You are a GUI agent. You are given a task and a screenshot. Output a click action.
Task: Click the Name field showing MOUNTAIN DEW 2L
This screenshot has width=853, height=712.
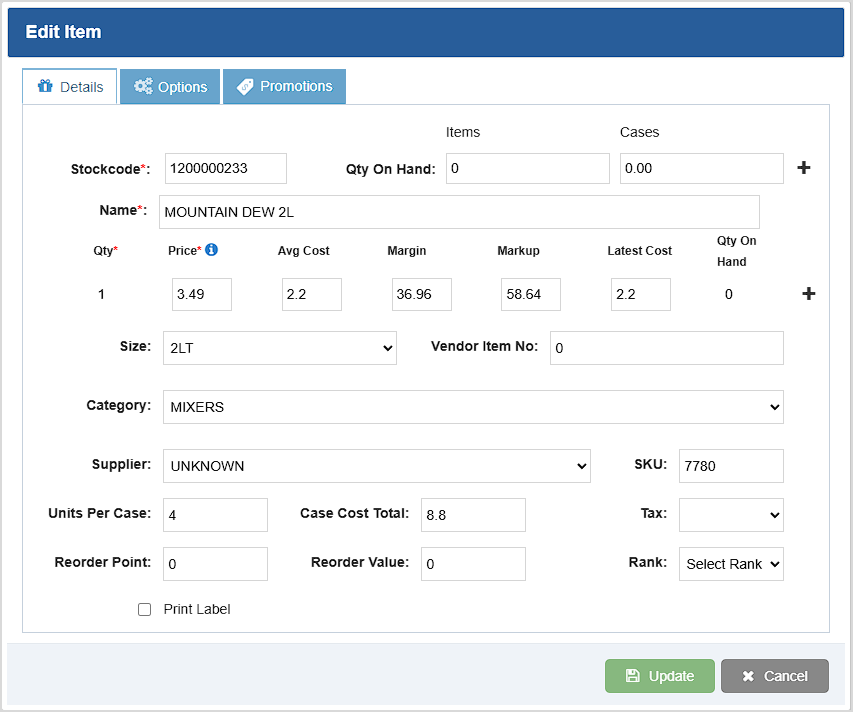point(459,211)
